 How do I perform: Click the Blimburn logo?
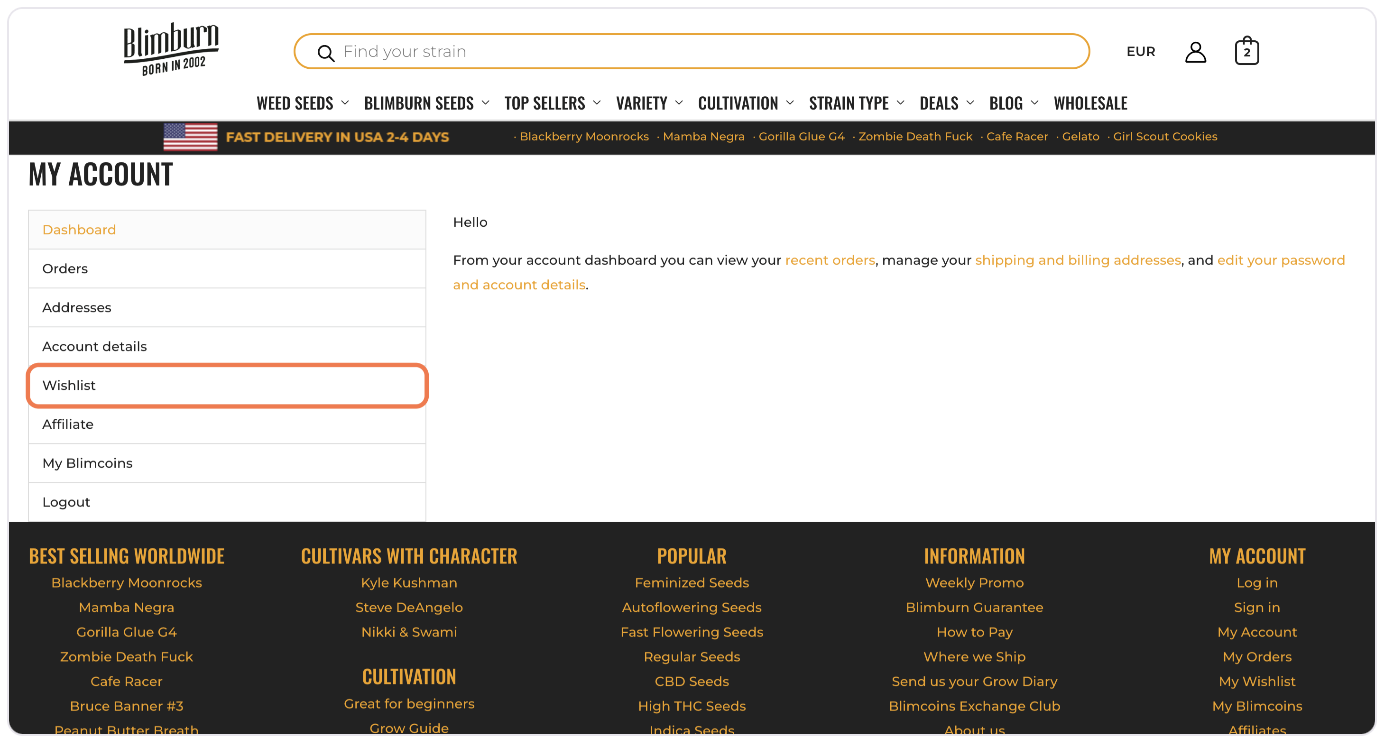(x=171, y=48)
